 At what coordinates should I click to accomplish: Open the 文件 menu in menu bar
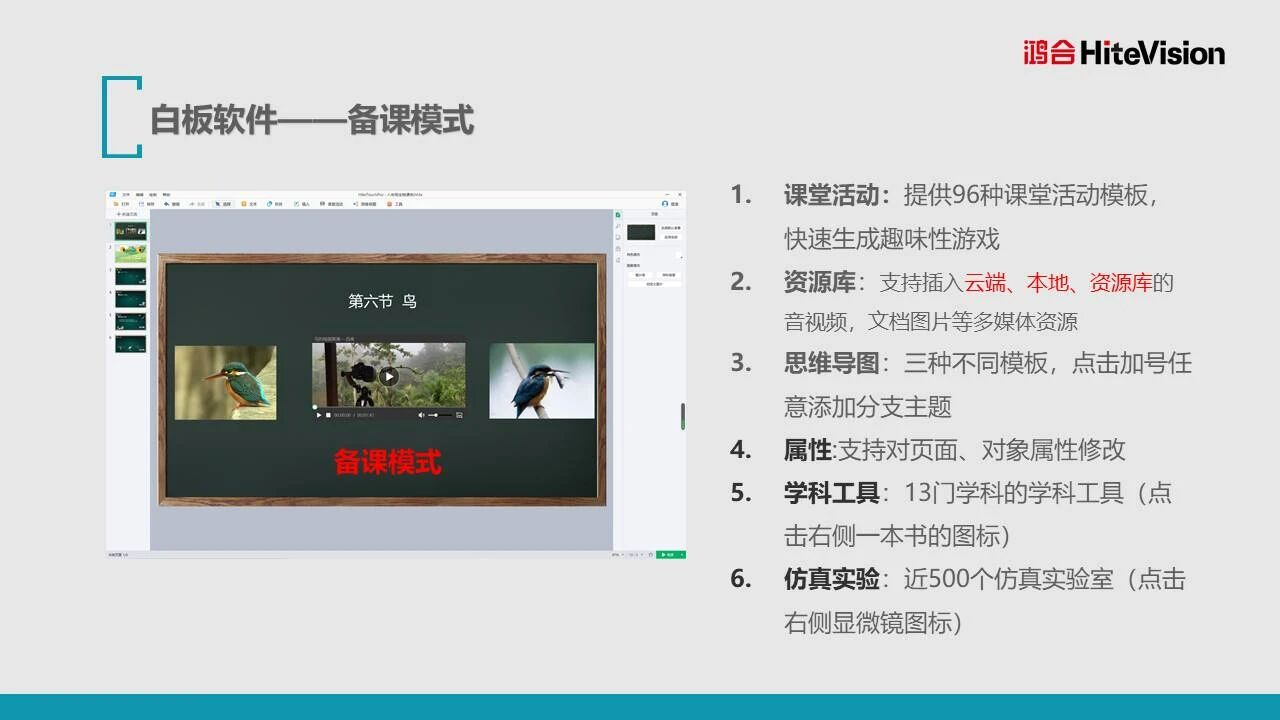[126, 194]
